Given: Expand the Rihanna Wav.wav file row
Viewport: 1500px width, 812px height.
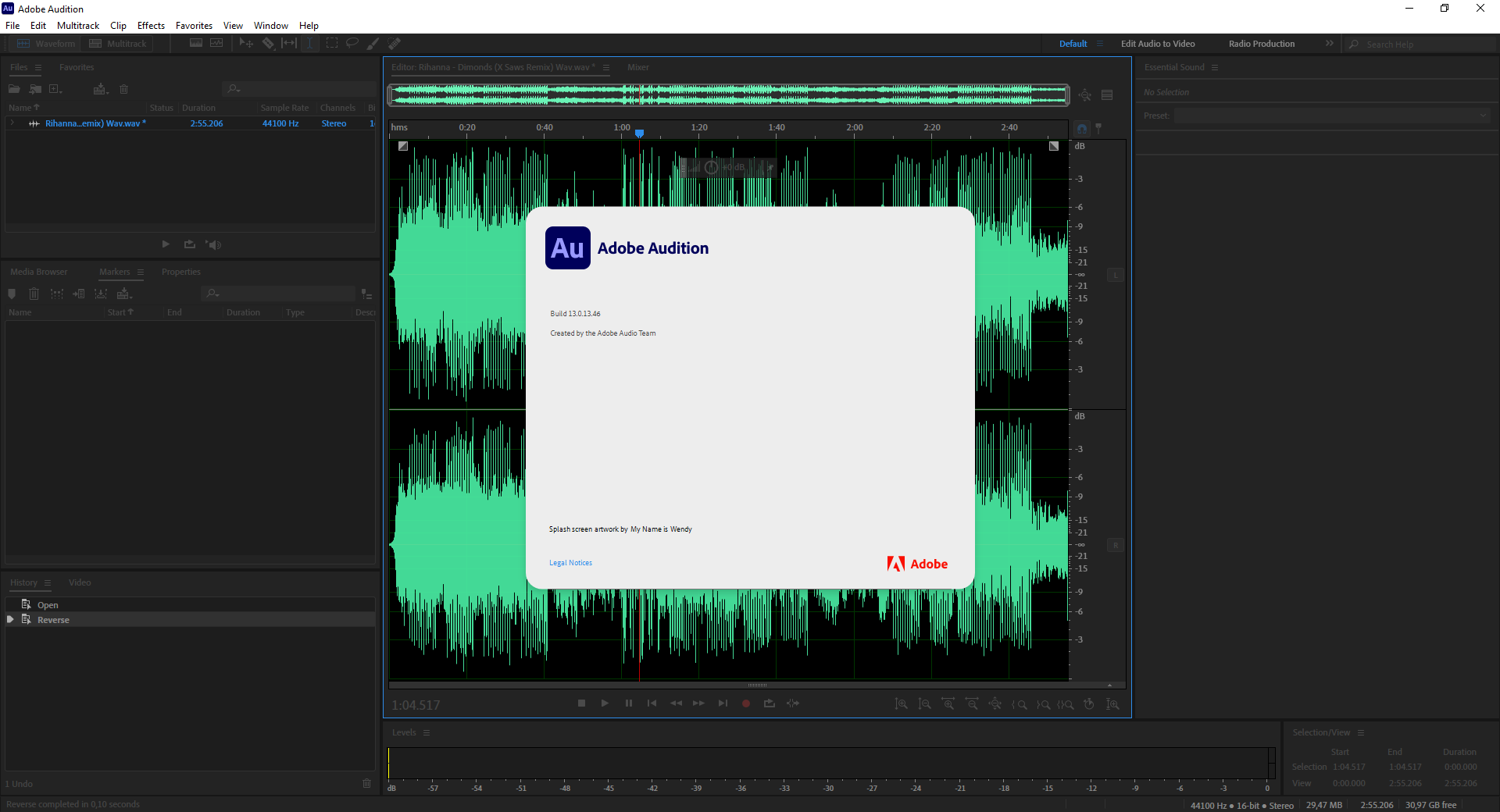Looking at the screenshot, I should coord(12,123).
